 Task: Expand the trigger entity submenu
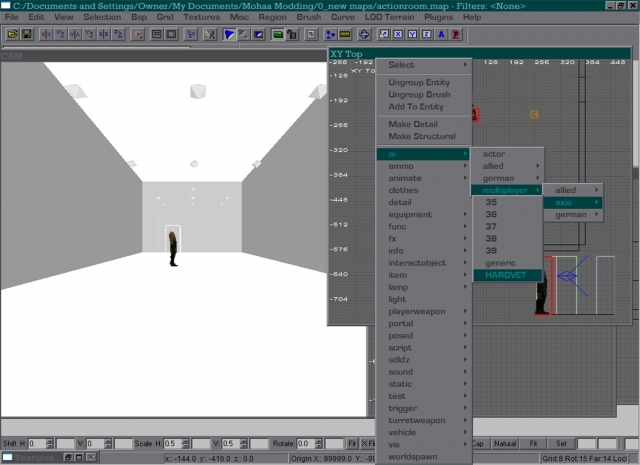424,408
